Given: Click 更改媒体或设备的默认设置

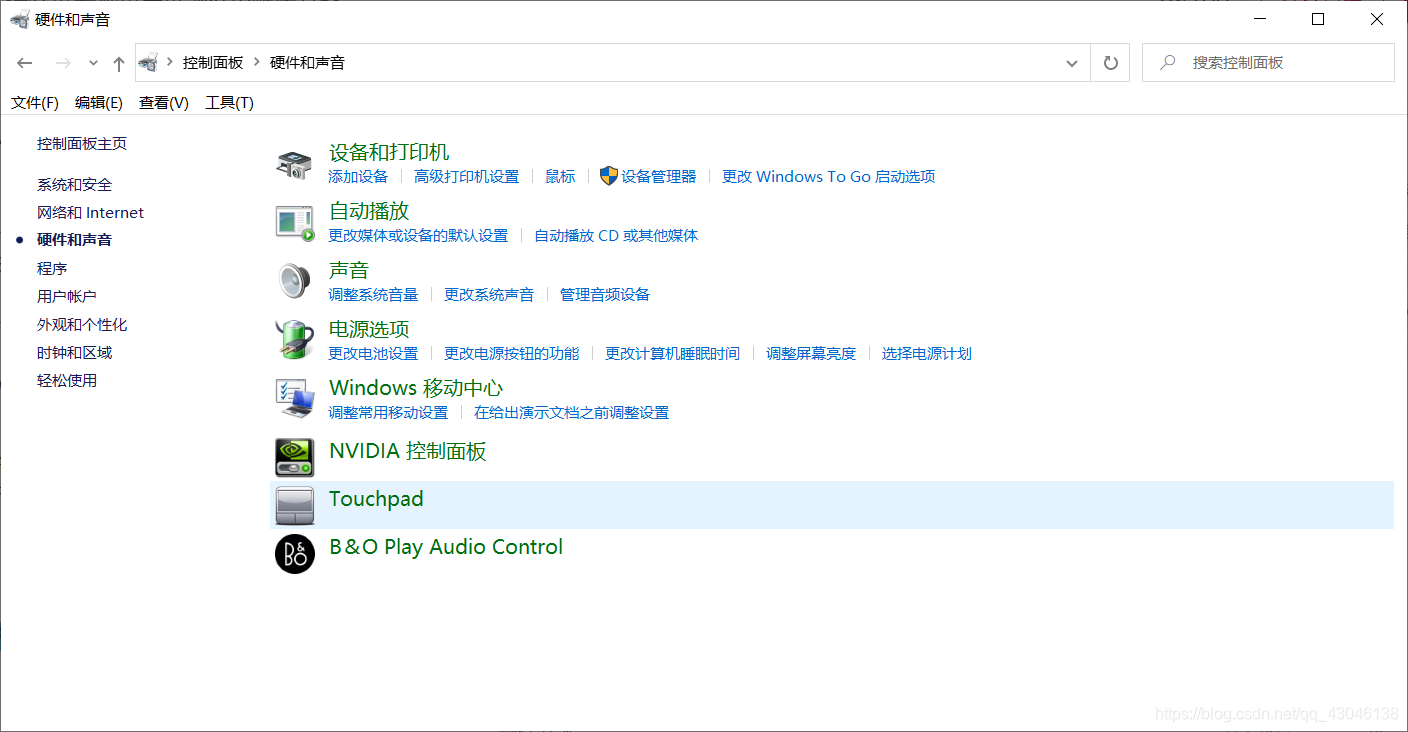Looking at the screenshot, I should tap(418, 235).
